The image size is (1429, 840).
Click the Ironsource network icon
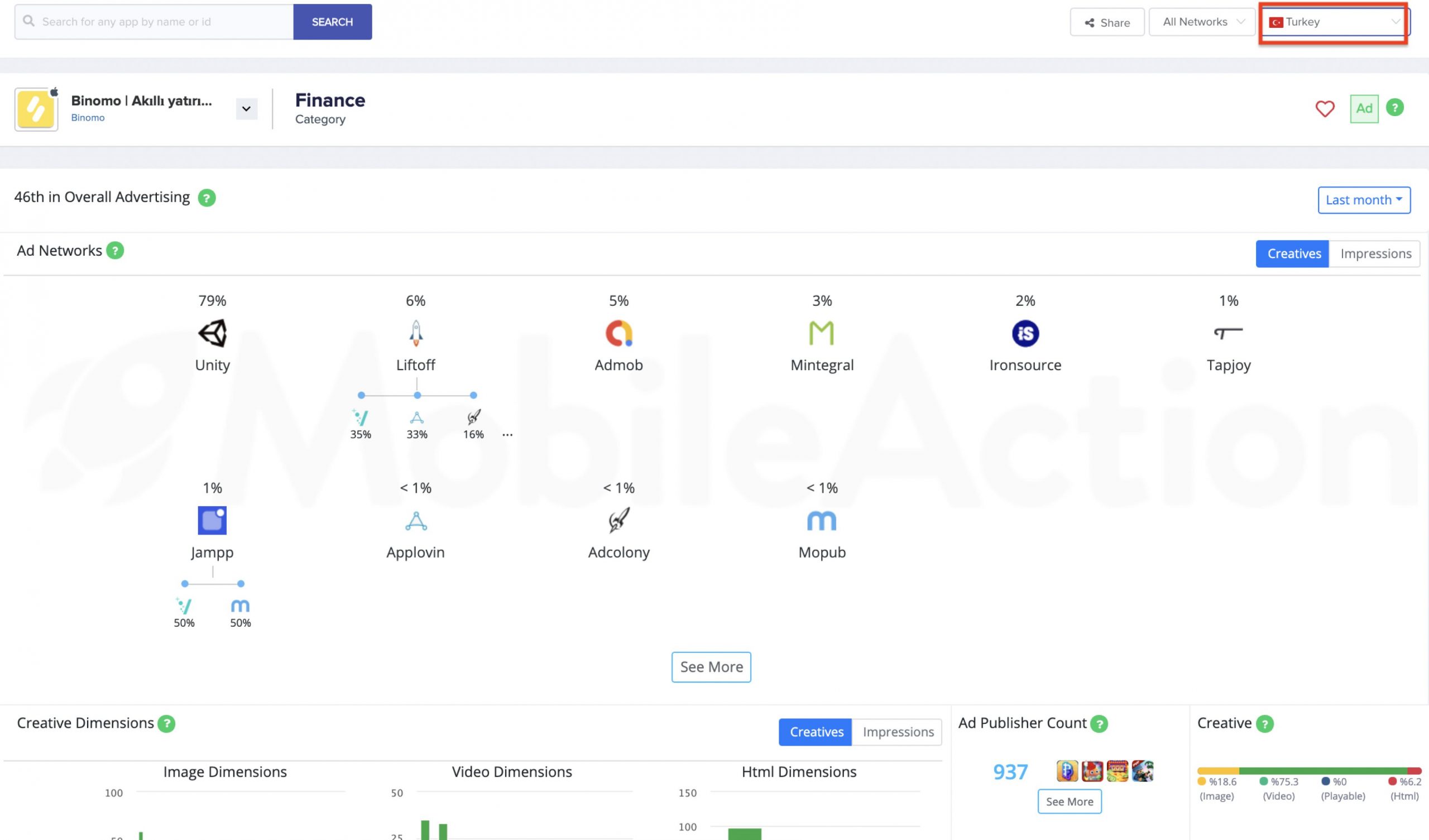click(x=1025, y=333)
